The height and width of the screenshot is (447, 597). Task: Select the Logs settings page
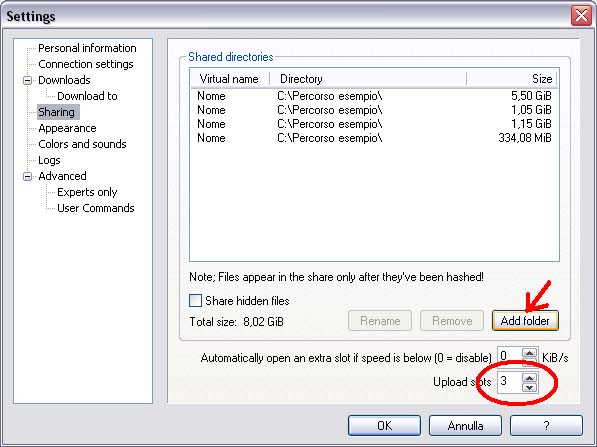pos(49,160)
